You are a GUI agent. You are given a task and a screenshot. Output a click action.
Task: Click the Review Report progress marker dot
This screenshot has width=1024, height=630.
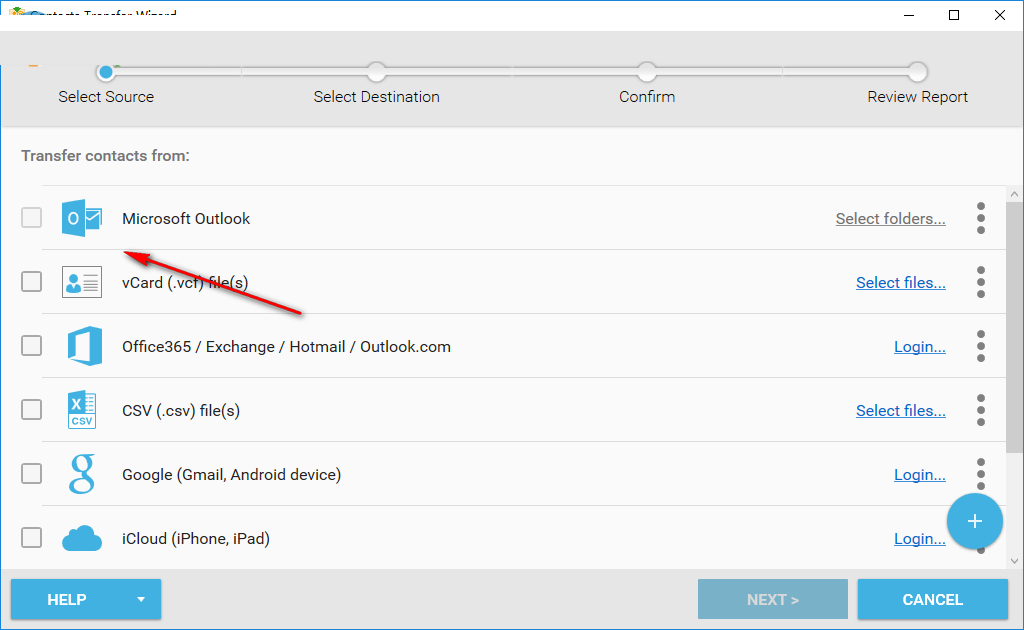click(917, 72)
